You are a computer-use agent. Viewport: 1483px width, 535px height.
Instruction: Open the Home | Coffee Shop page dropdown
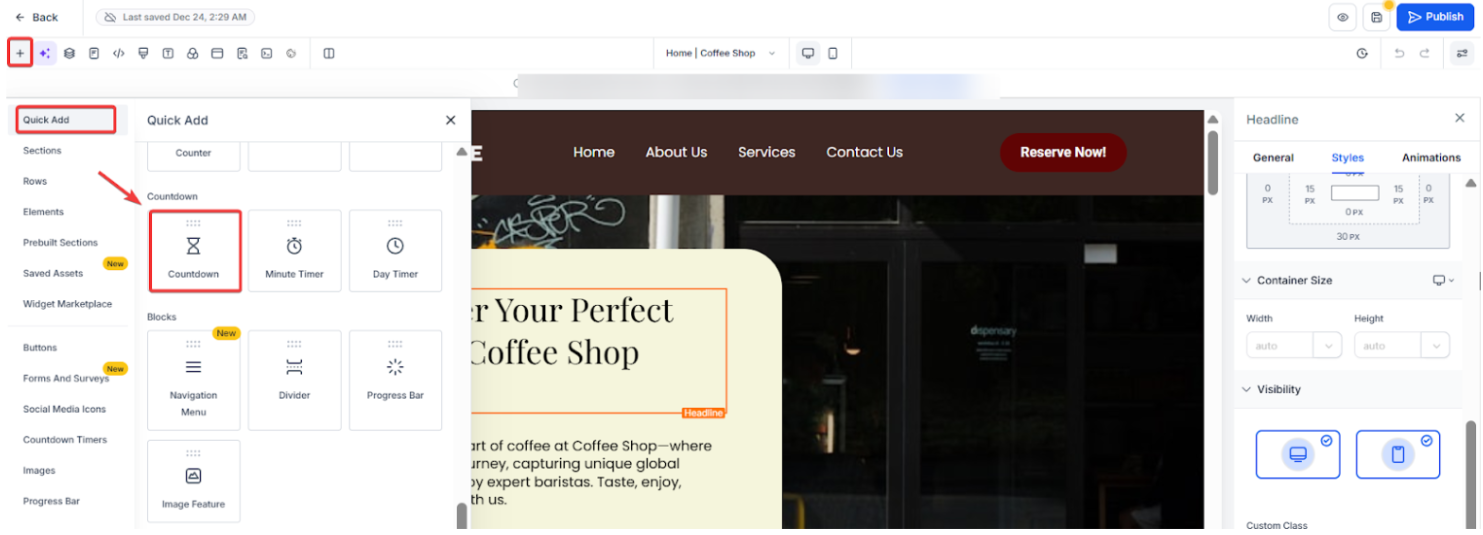[720, 53]
